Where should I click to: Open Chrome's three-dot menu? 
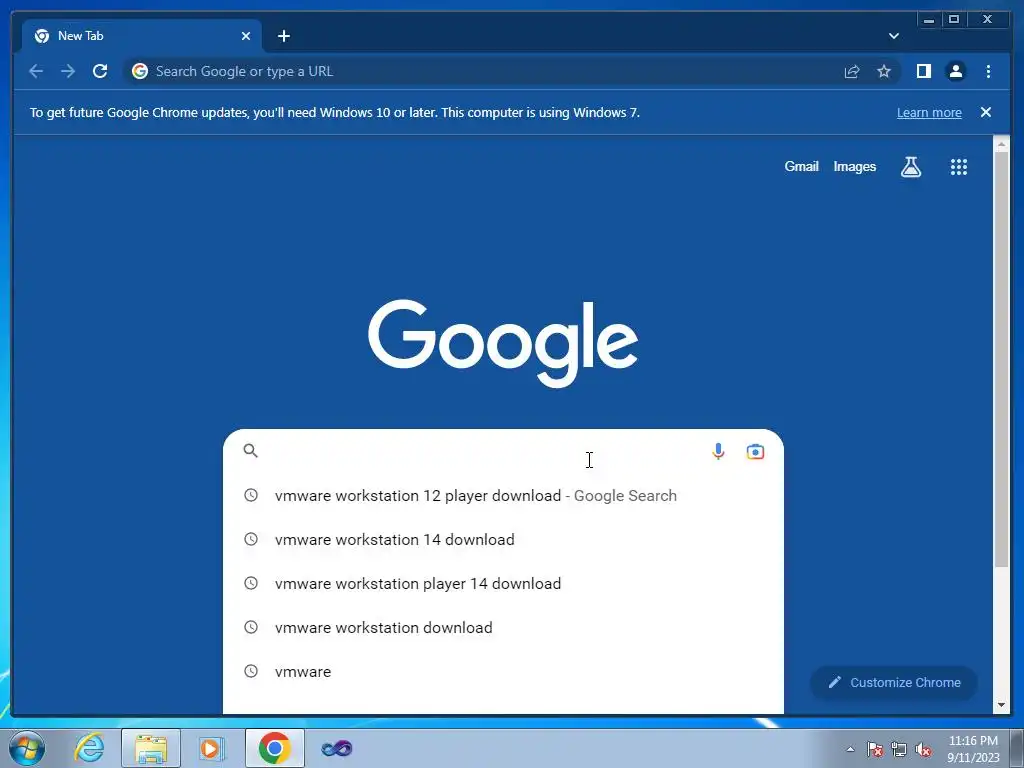[988, 71]
